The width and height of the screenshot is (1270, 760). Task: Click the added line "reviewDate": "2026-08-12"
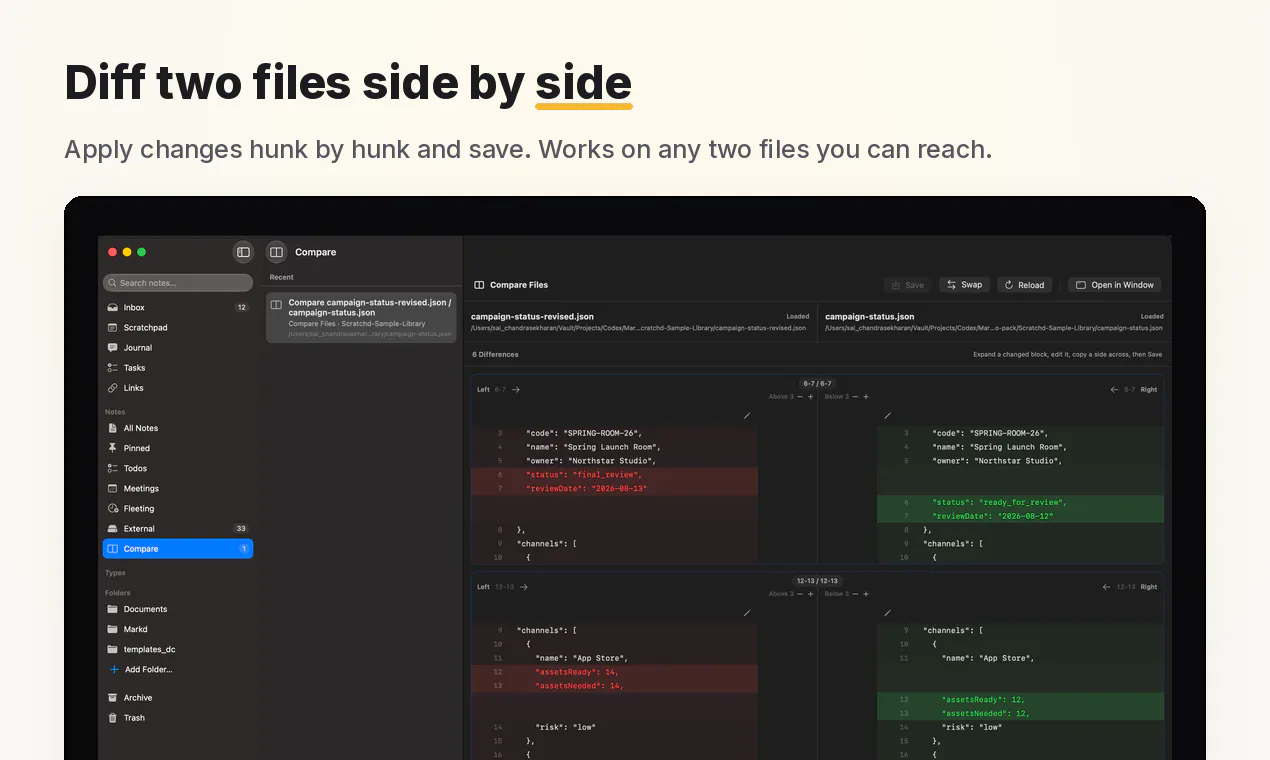click(x=992, y=516)
